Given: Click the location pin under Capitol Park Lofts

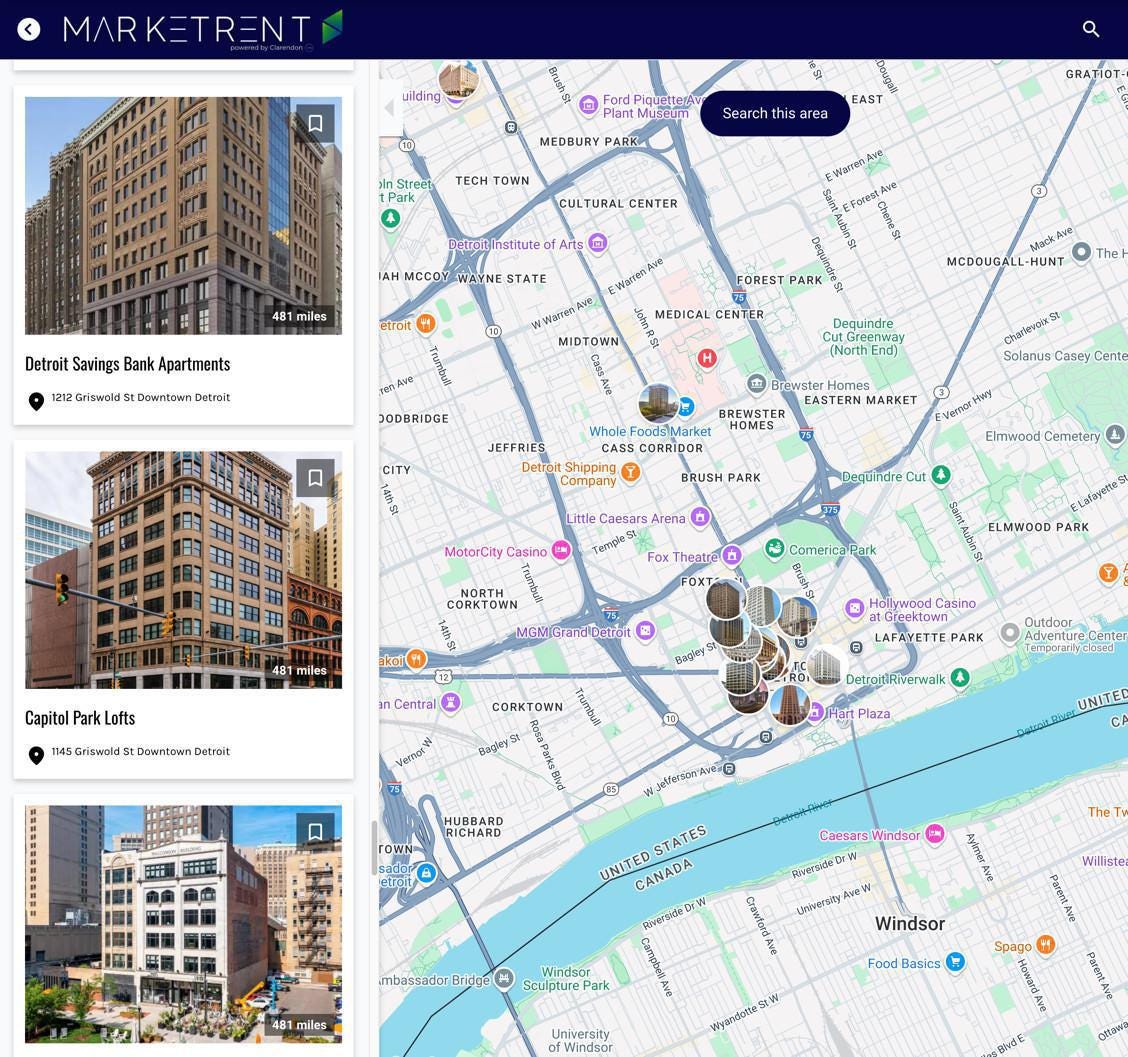Looking at the screenshot, I should pos(37,755).
